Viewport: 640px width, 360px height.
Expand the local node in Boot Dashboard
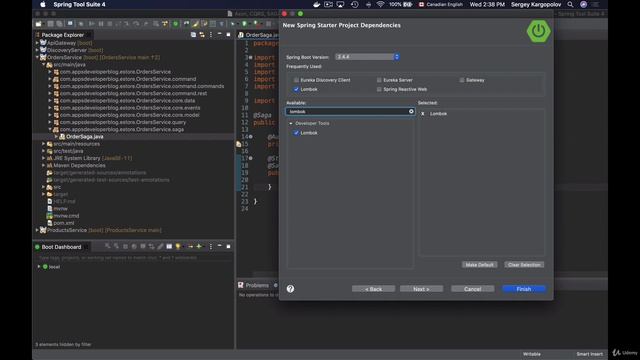tap(39, 267)
